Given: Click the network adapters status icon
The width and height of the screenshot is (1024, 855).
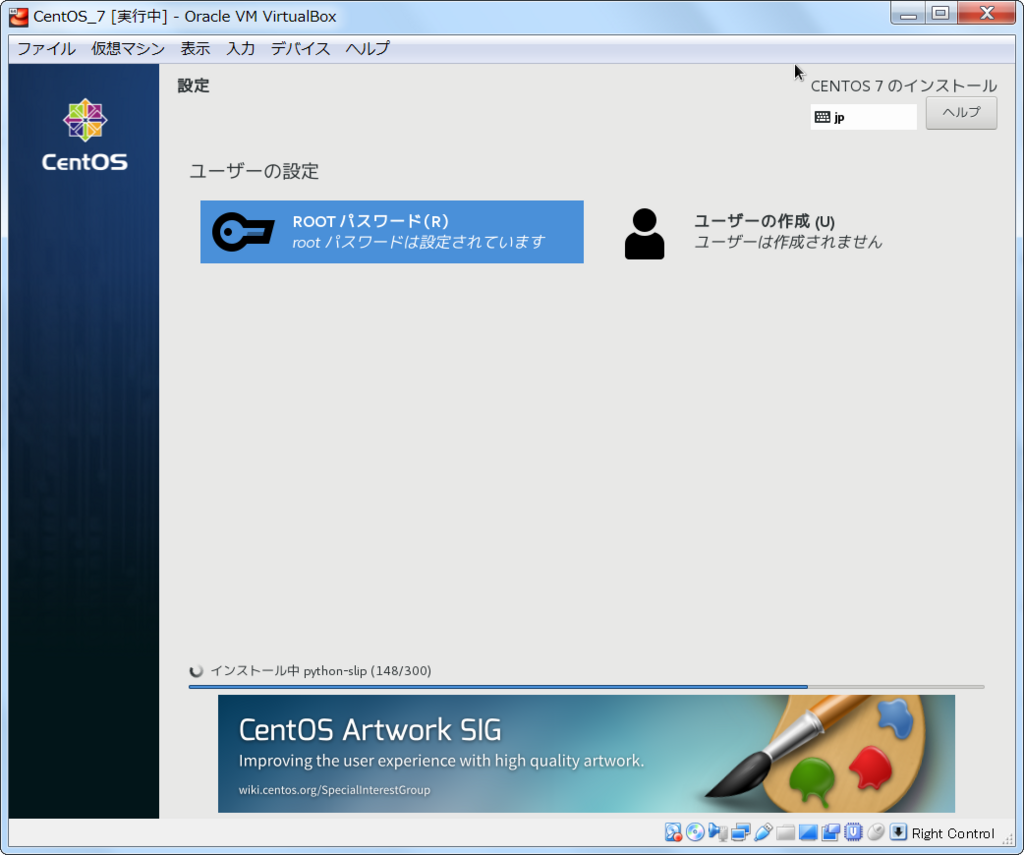Looking at the screenshot, I should point(741,832).
